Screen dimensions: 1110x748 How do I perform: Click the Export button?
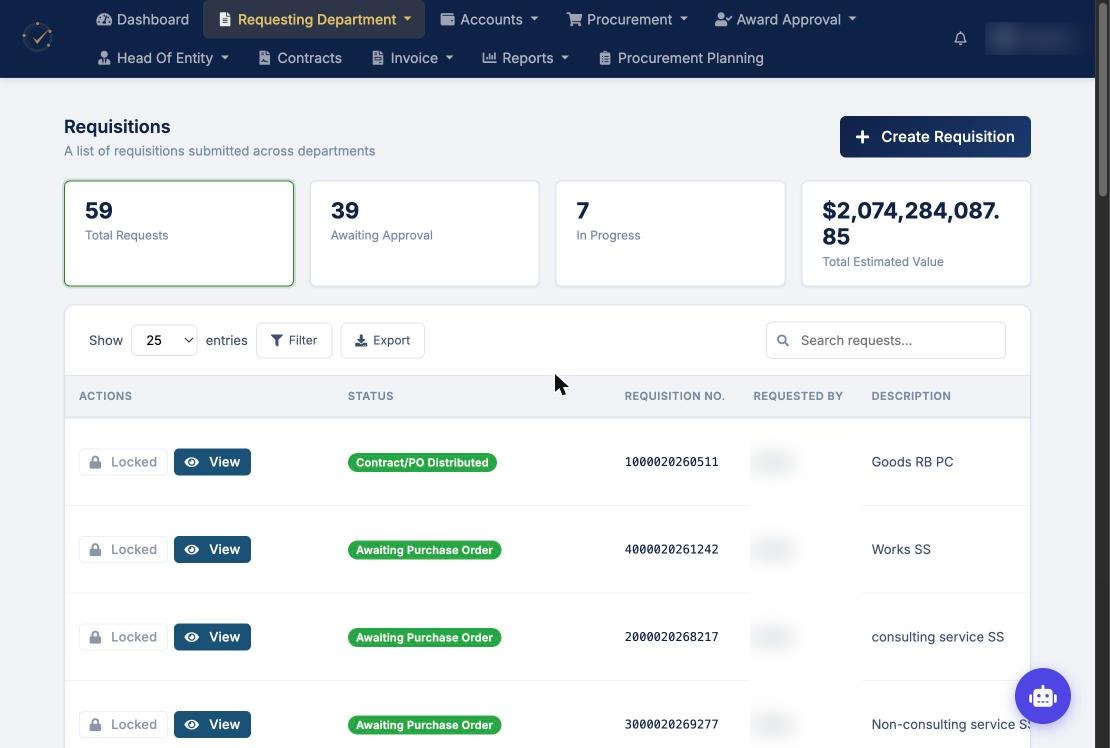pos(382,340)
